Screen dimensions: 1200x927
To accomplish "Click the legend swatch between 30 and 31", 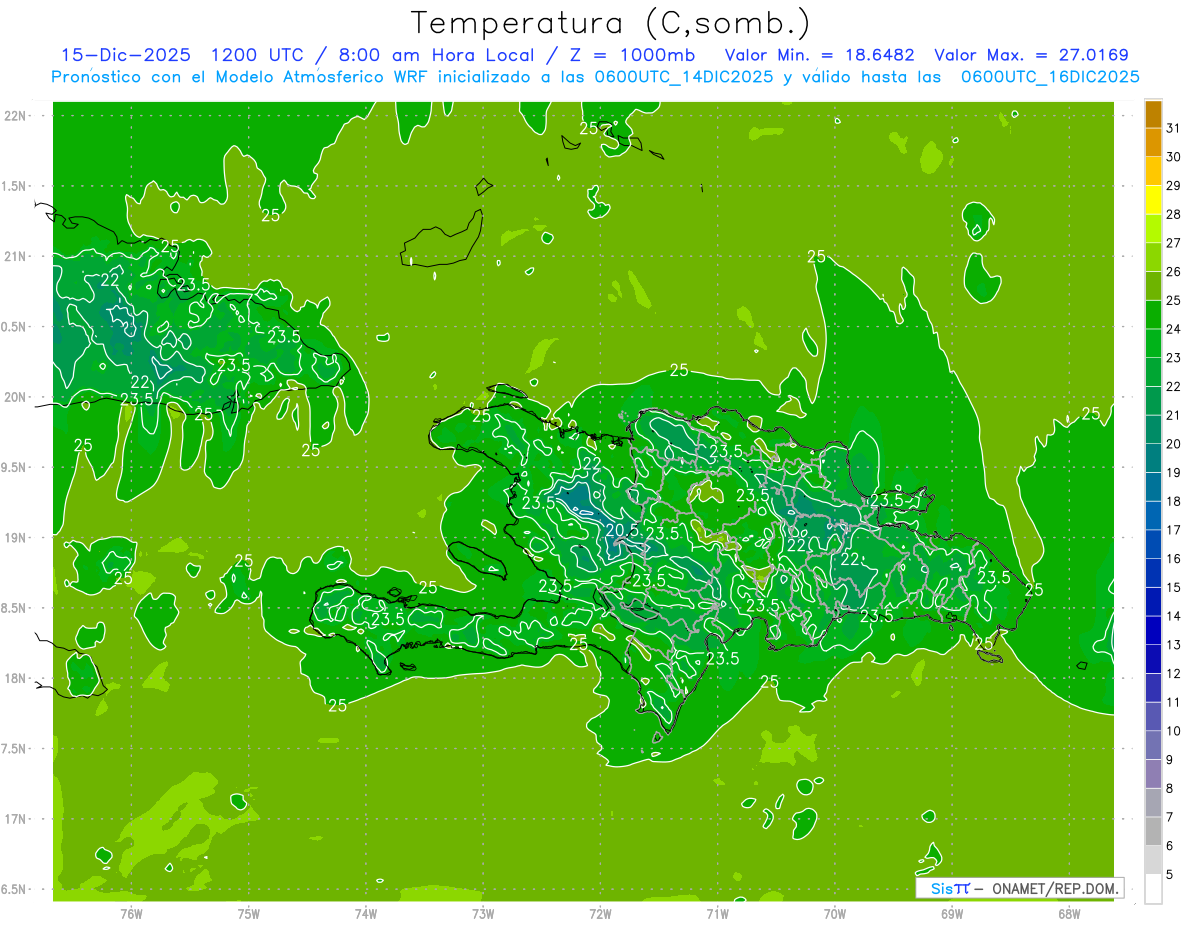I will (x=1154, y=144).
